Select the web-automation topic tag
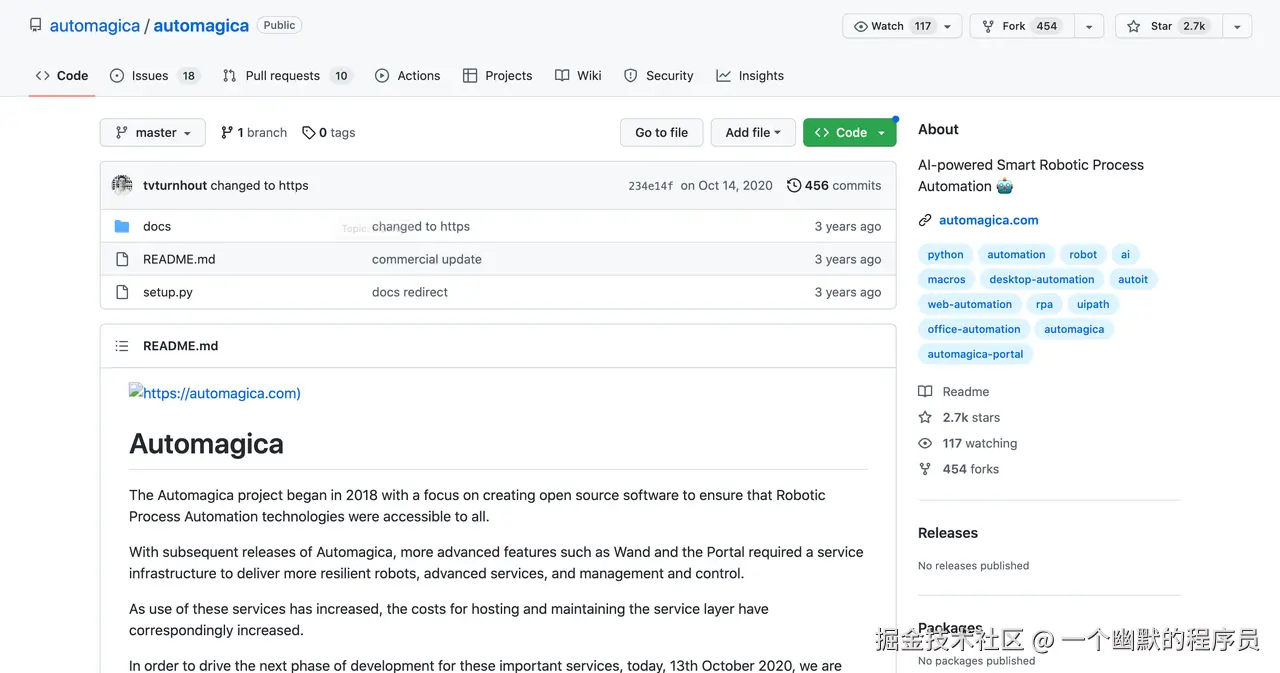This screenshot has height=673, width=1280. pos(970,304)
